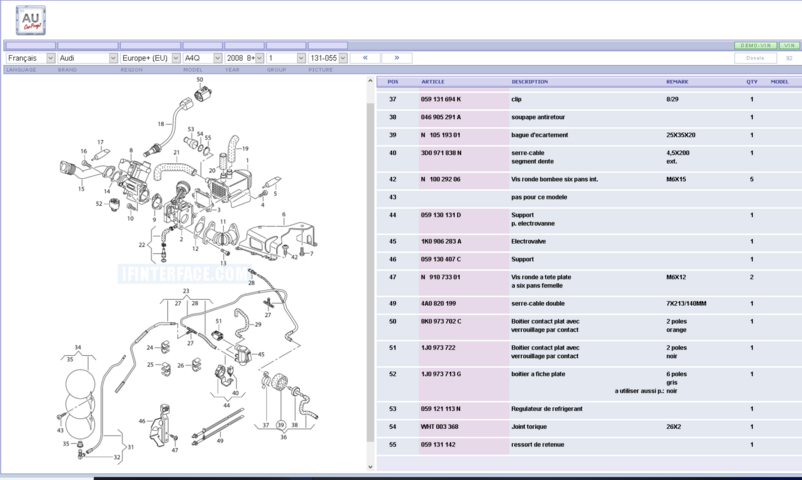Click part 45 electrovalve in the diagram
The image size is (802, 480).
pyautogui.click(x=242, y=355)
